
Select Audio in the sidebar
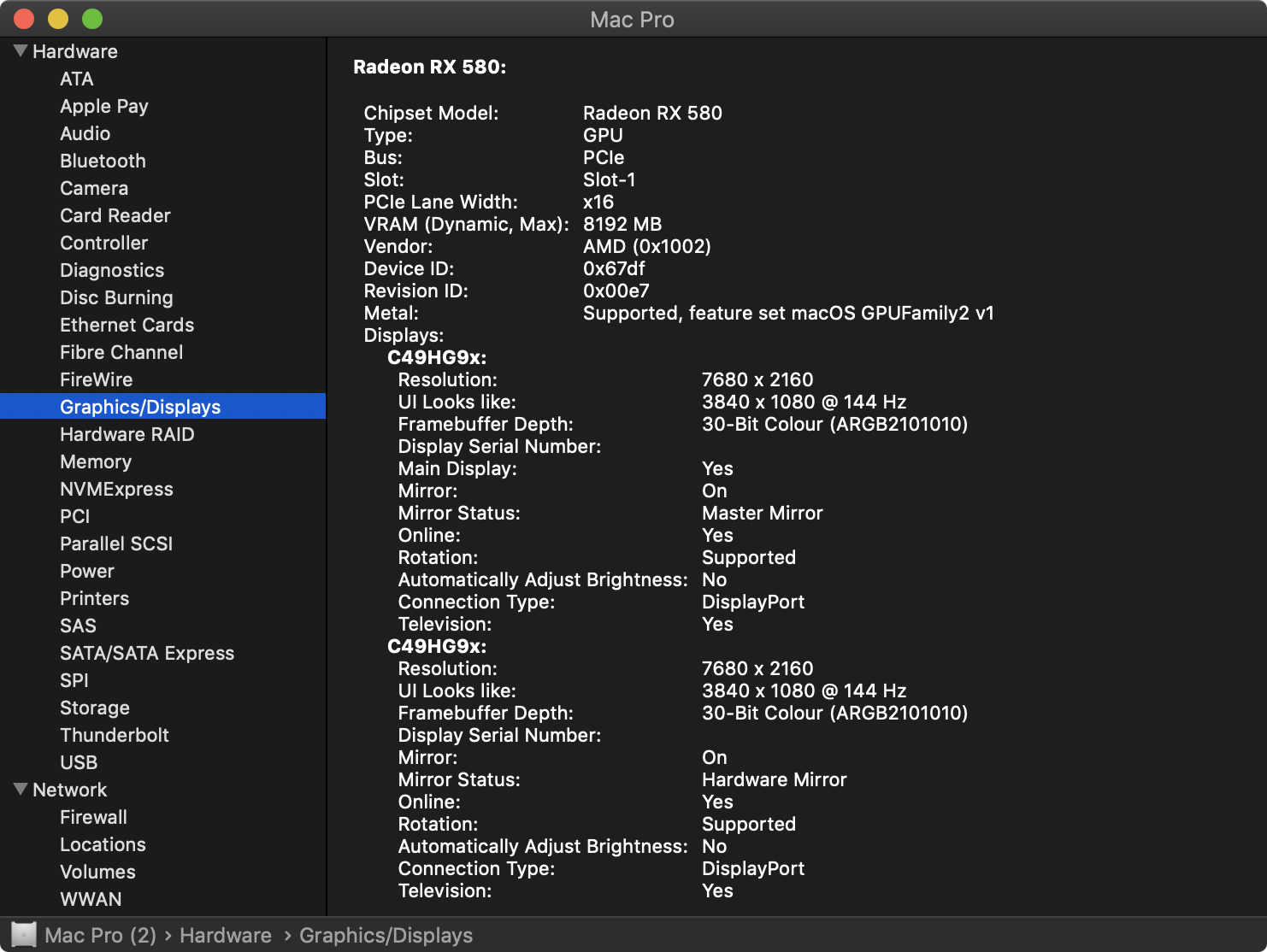[x=85, y=133]
